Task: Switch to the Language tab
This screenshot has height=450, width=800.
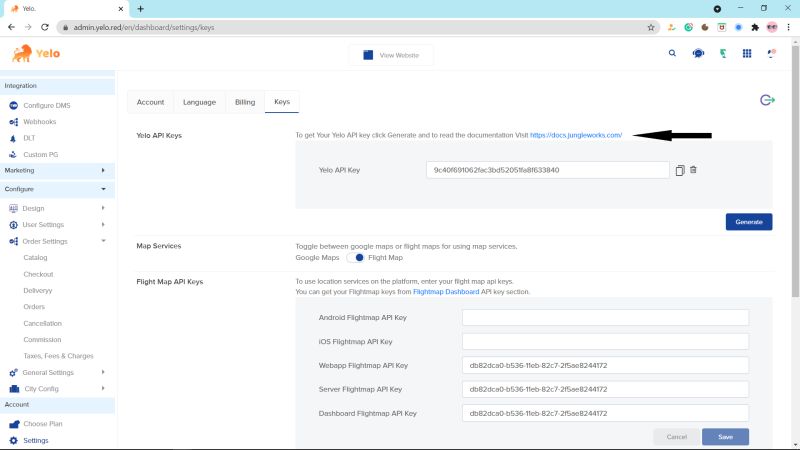Action: click(x=199, y=102)
